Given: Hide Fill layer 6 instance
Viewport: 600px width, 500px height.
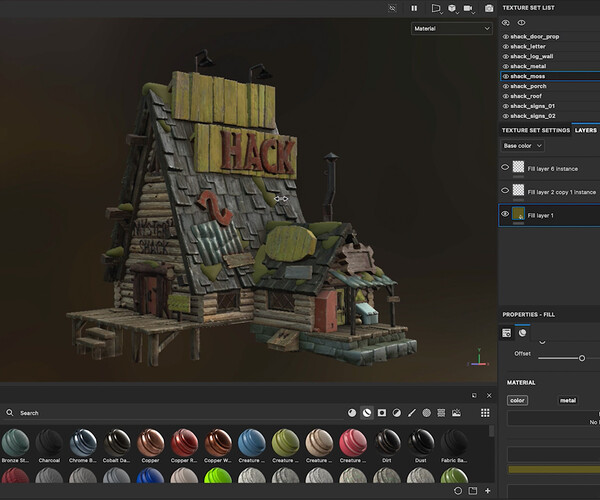Looking at the screenshot, I should click(x=505, y=167).
